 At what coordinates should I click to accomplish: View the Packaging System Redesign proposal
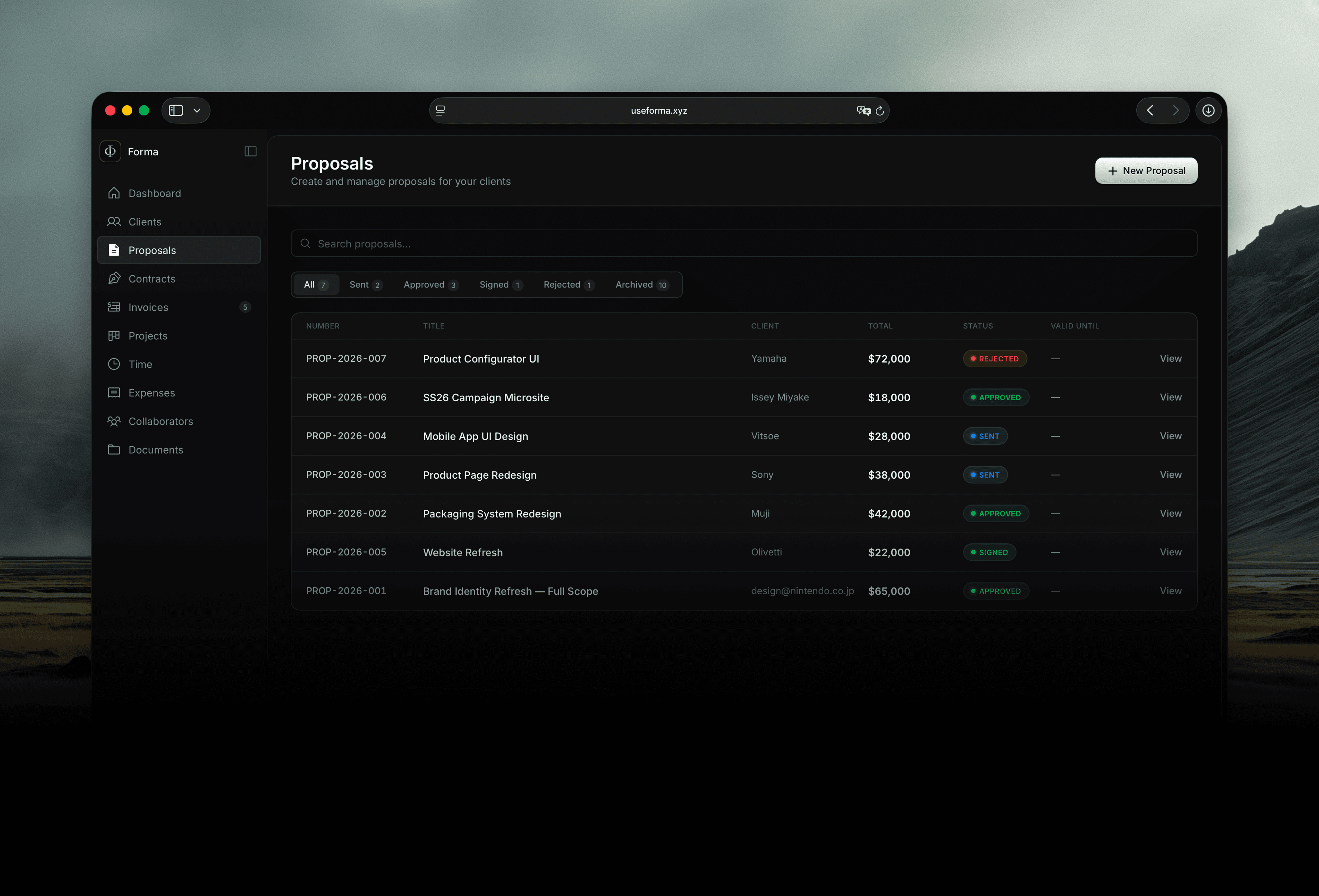[1171, 513]
